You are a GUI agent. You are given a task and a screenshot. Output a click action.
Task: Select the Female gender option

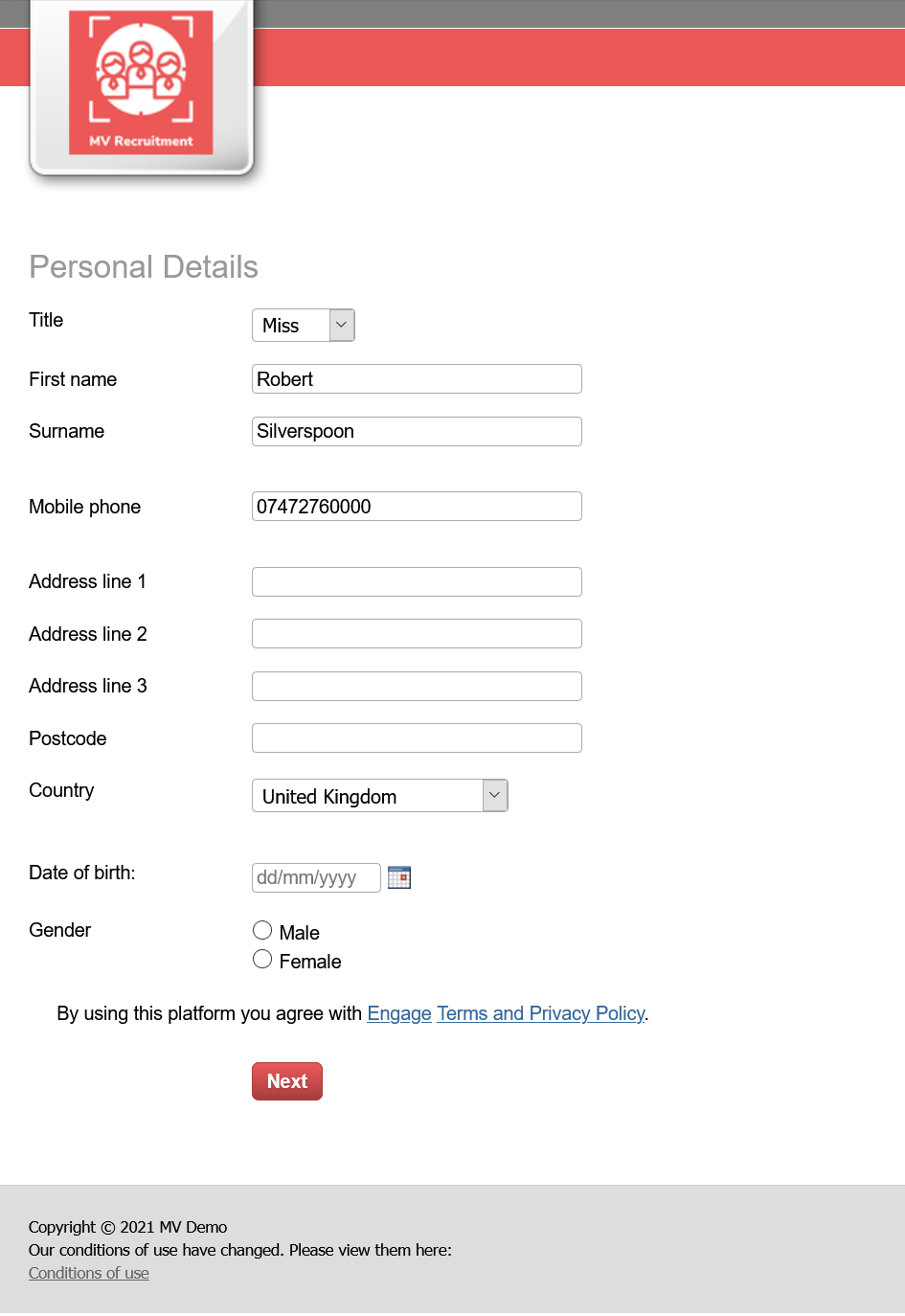pos(262,959)
